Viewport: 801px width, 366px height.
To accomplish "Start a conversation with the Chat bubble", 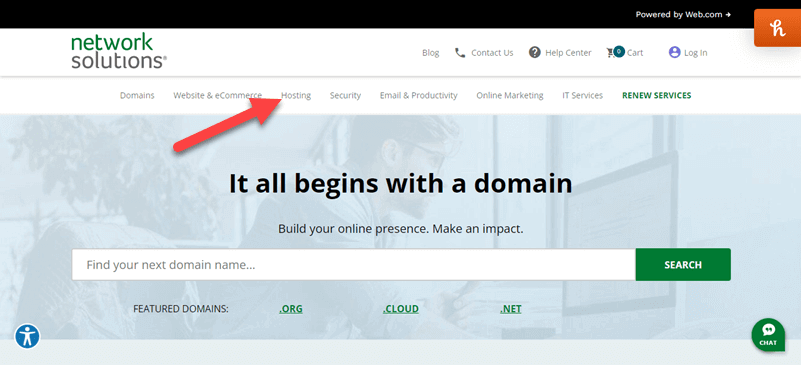I will (768, 335).
